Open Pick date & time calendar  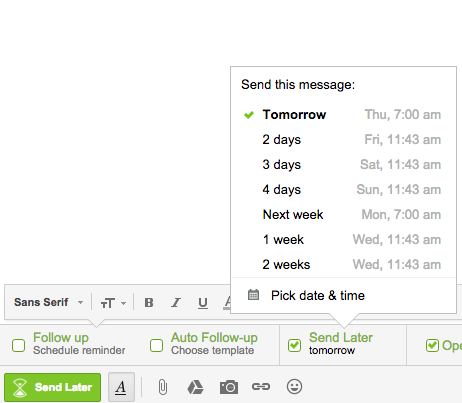tap(343, 296)
